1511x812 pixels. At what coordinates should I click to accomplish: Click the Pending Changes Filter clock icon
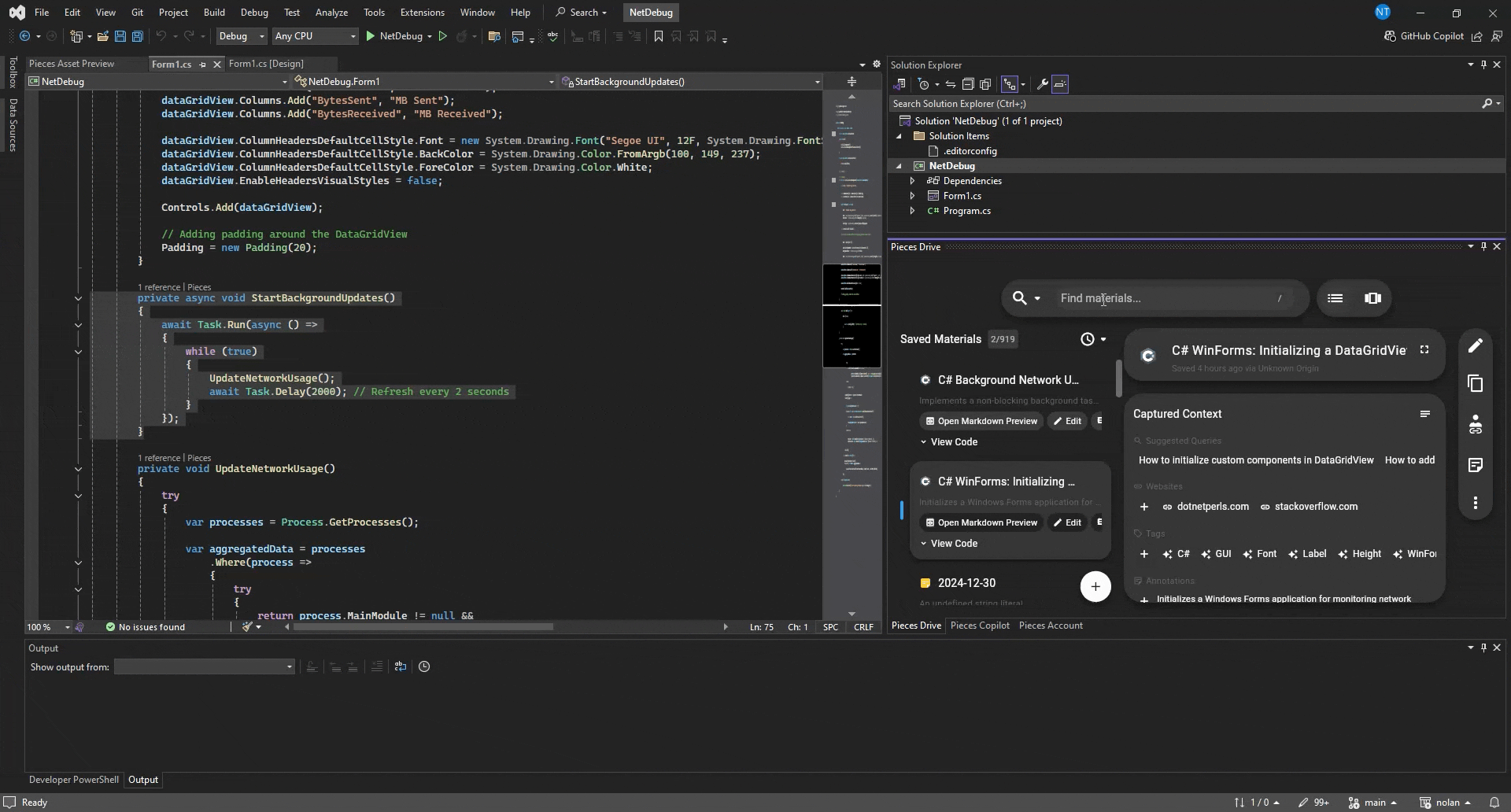924,84
